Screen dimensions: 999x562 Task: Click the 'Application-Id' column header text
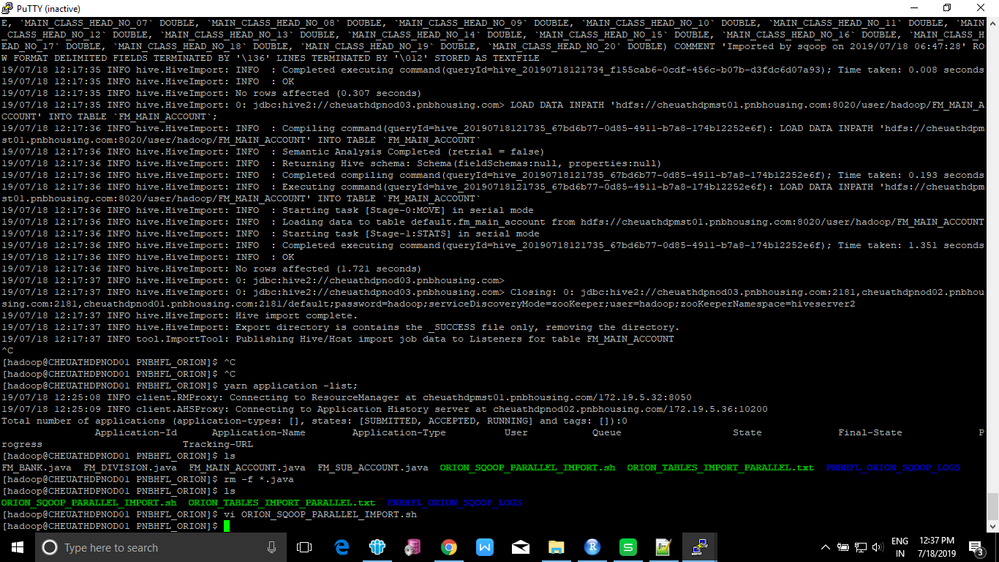(x=136, y=433)
